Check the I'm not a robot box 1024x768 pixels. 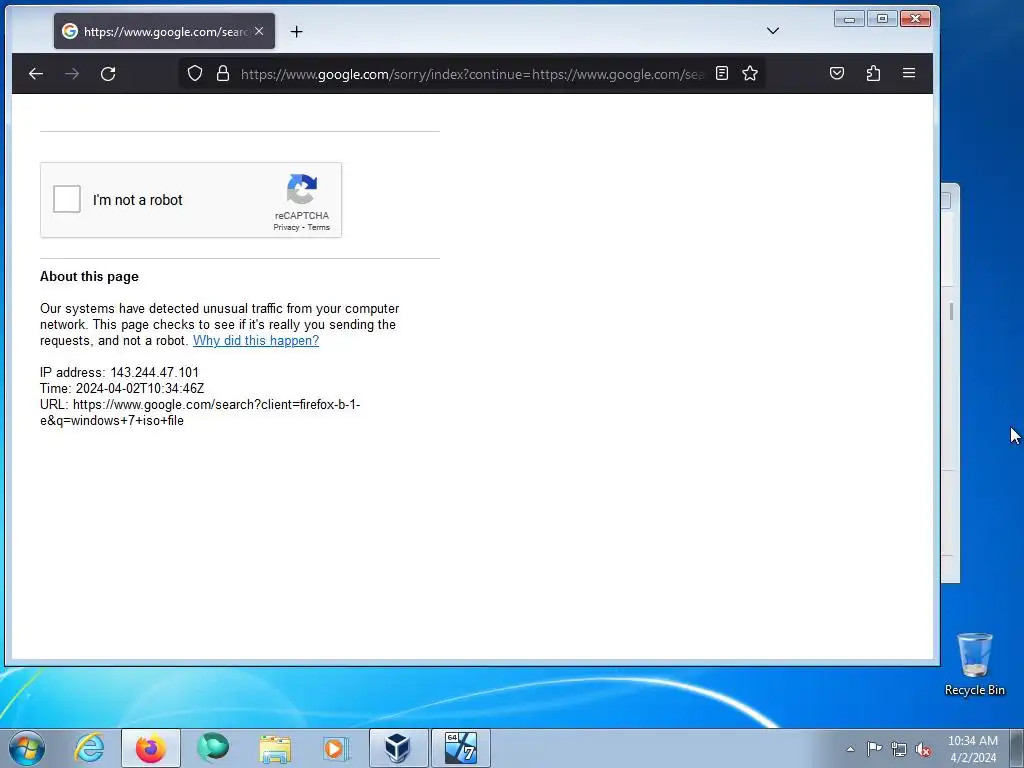pos(67,199)
